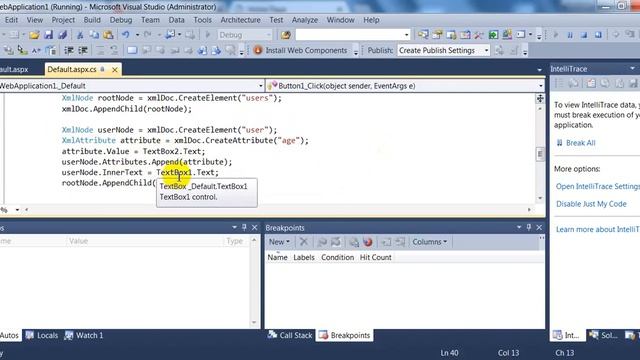Pin the Autos panel with pushpin
640x360 pixels.
point(244,227)
